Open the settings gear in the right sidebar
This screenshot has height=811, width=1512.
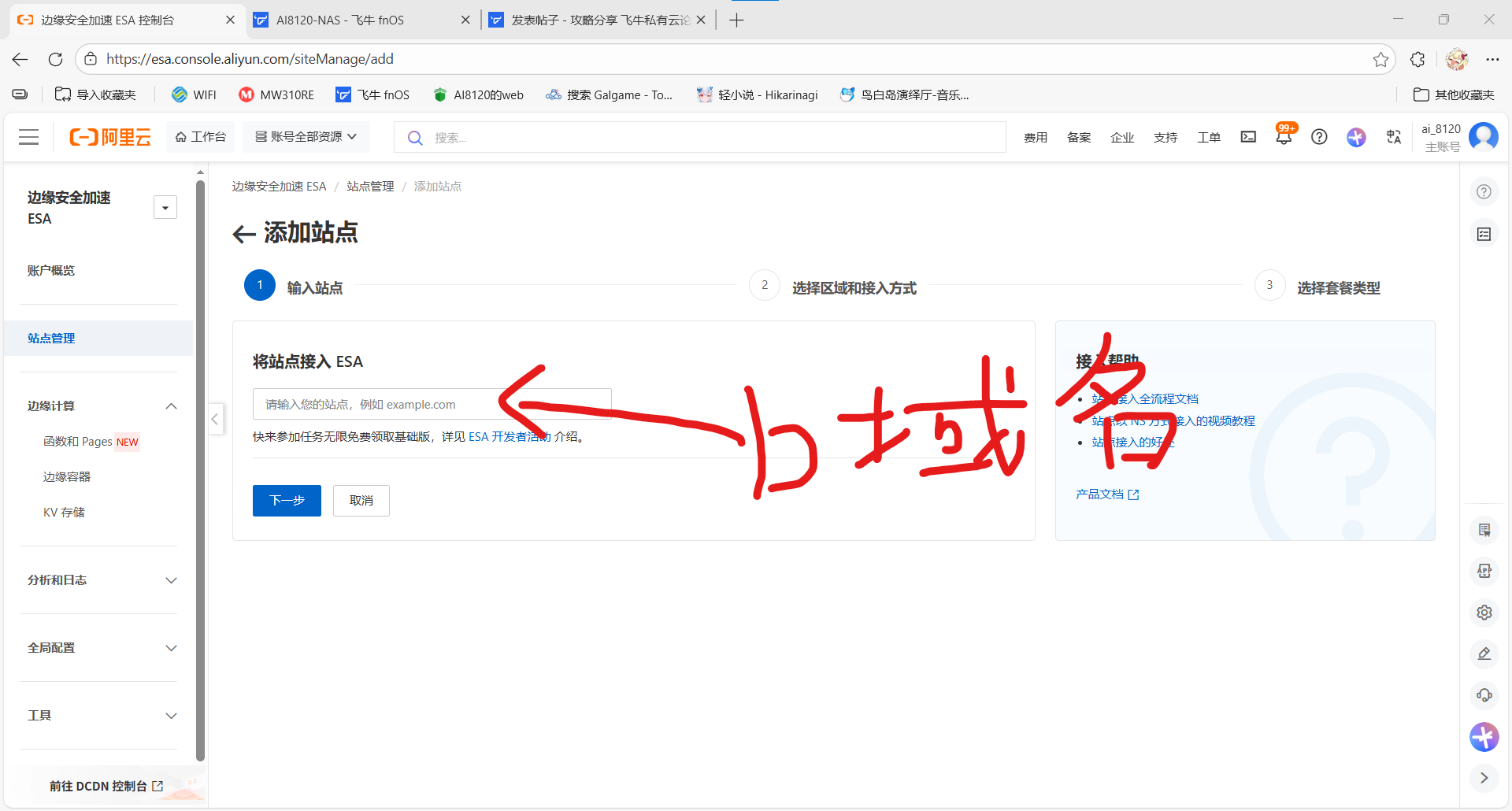(x=1484, y=613)
